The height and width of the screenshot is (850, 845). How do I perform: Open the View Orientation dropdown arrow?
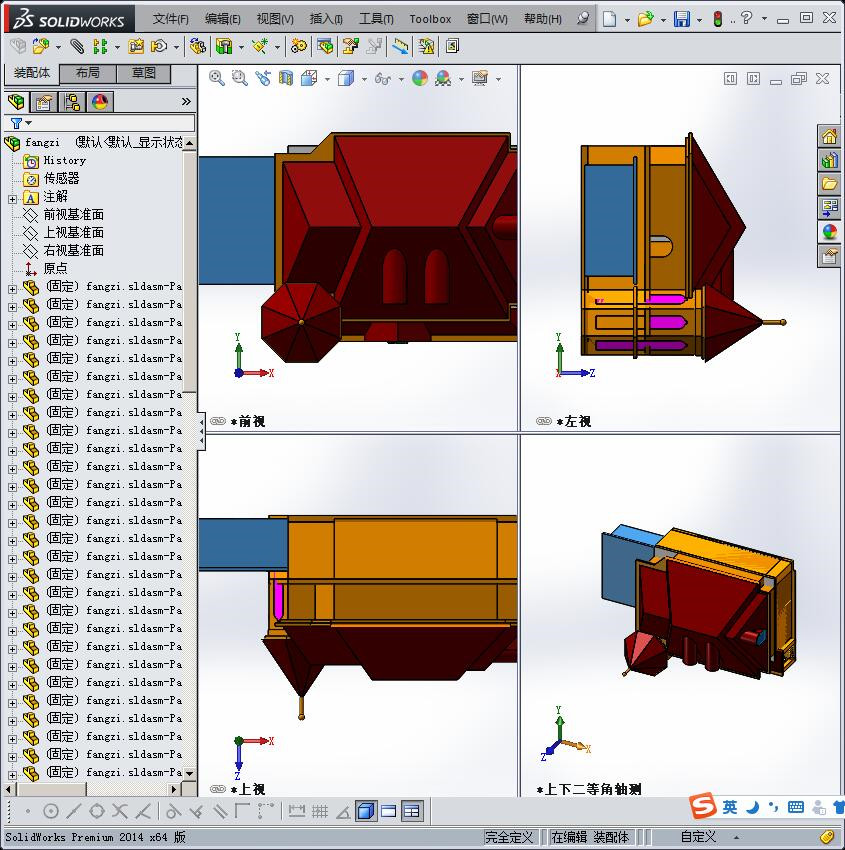click(327, 80)
